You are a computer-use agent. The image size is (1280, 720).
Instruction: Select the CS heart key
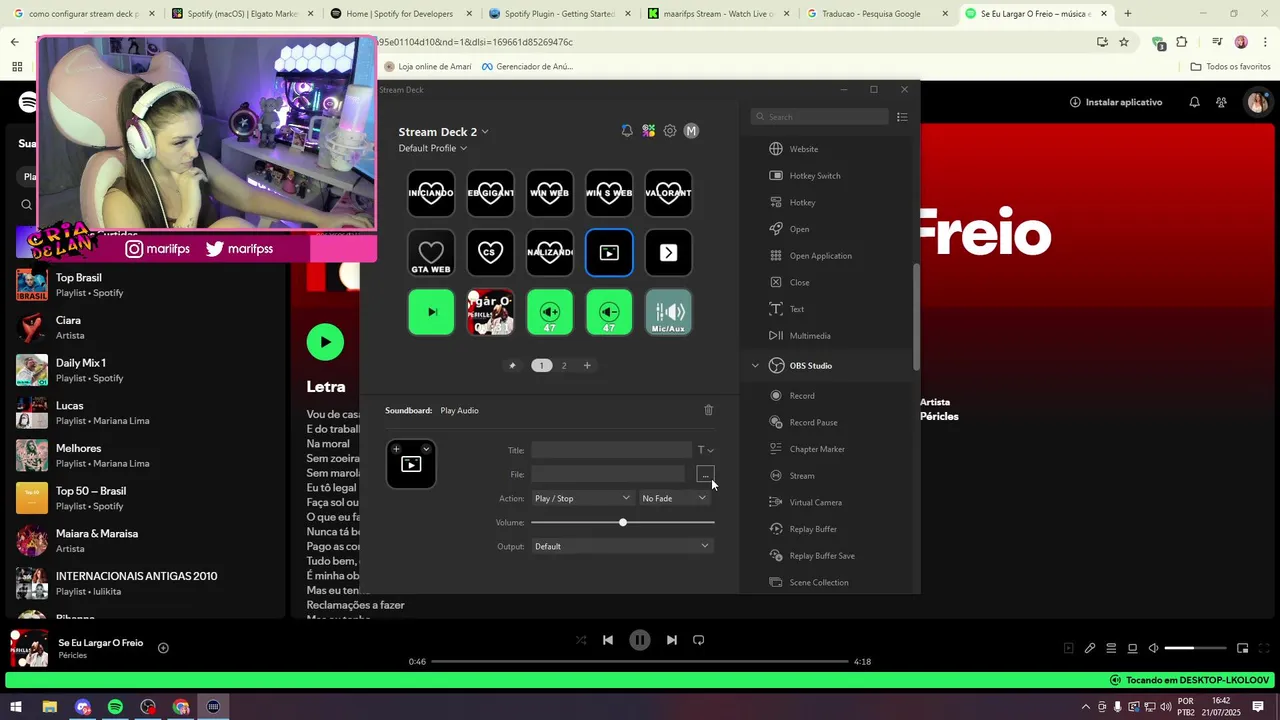click(x=490, y=253)
